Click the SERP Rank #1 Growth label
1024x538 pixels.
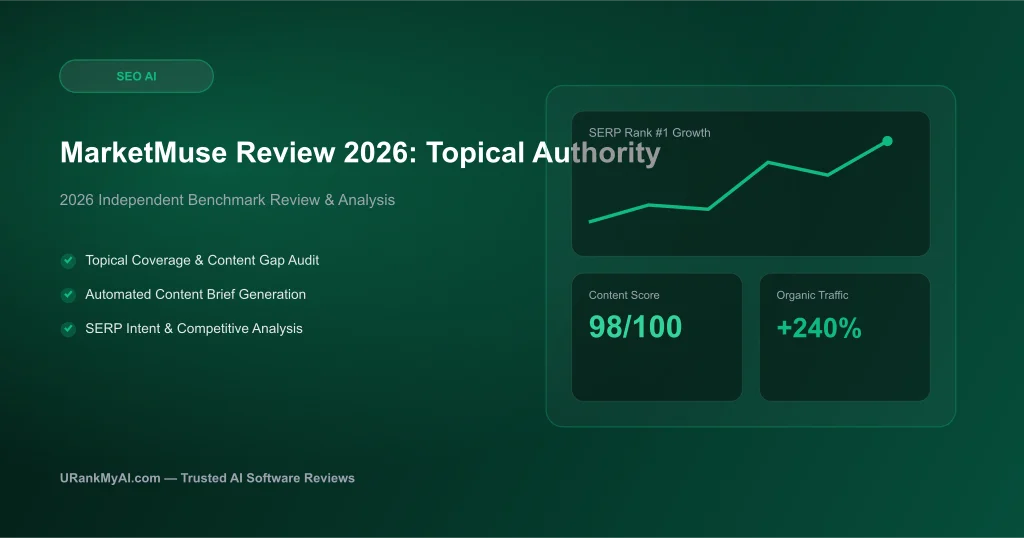pos(649,133)
